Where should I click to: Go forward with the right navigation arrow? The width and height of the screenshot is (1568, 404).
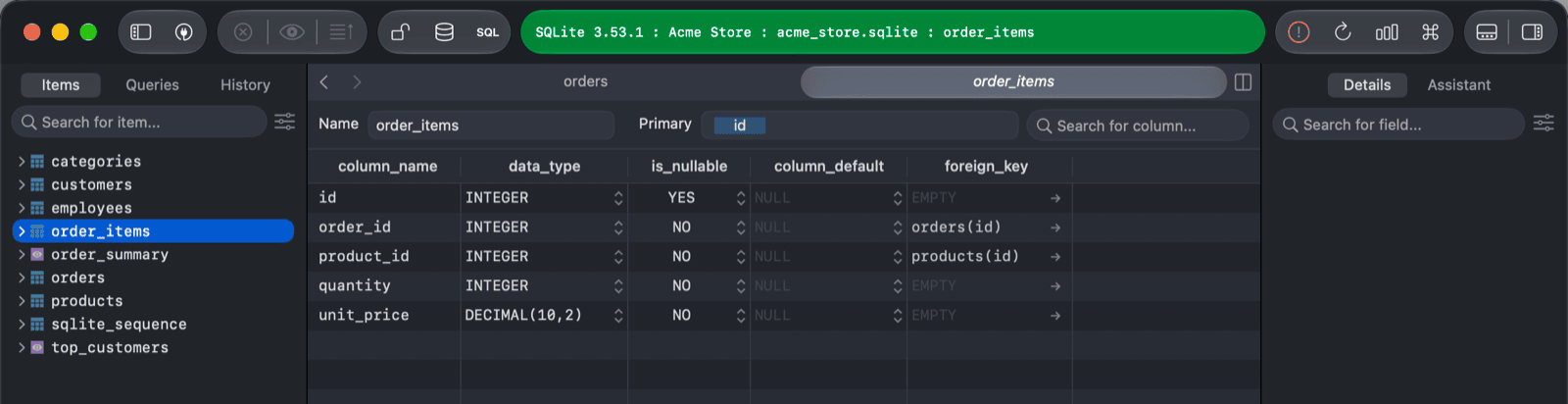(357, 81)
